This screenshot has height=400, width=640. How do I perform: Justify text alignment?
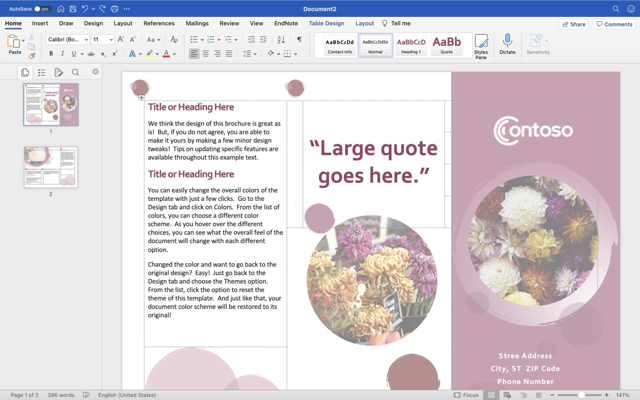coord(229,53)
